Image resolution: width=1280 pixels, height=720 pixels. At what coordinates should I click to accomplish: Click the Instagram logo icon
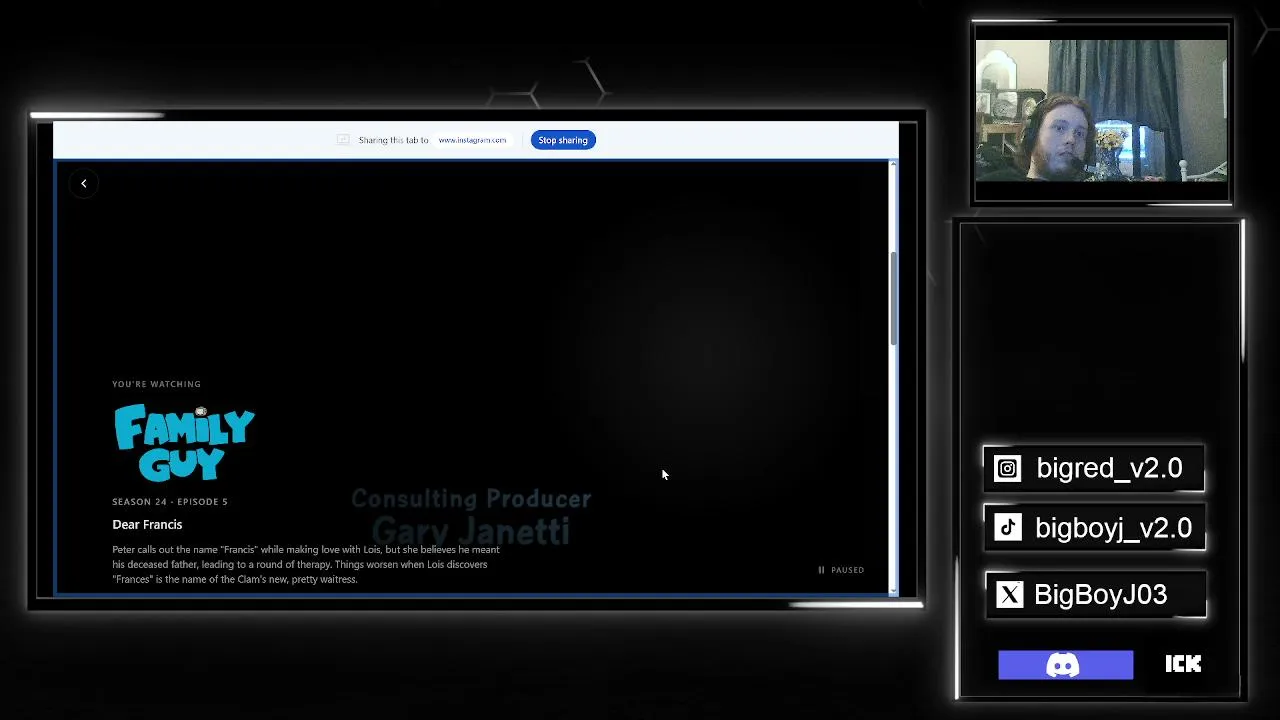[x=1008, y=469]
